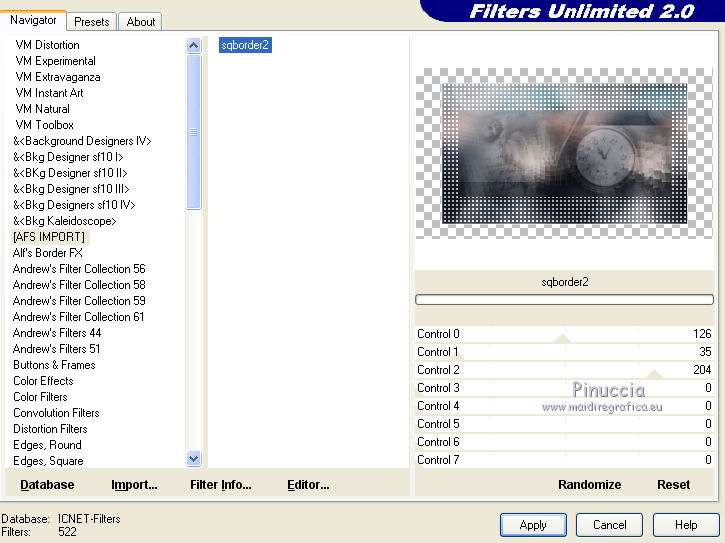Select Andrew's Filter Collection 61
The image size is (725, 543).
click(79, 317)
